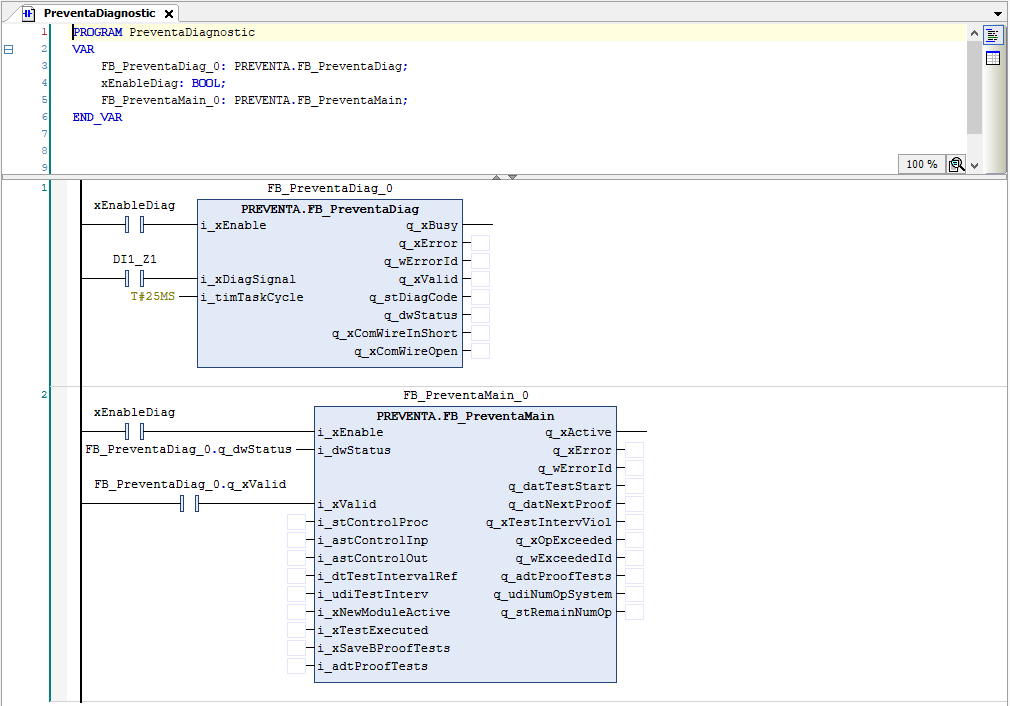
Task: Close the PreventaDiagnostic tab
Action: [169, 14]
